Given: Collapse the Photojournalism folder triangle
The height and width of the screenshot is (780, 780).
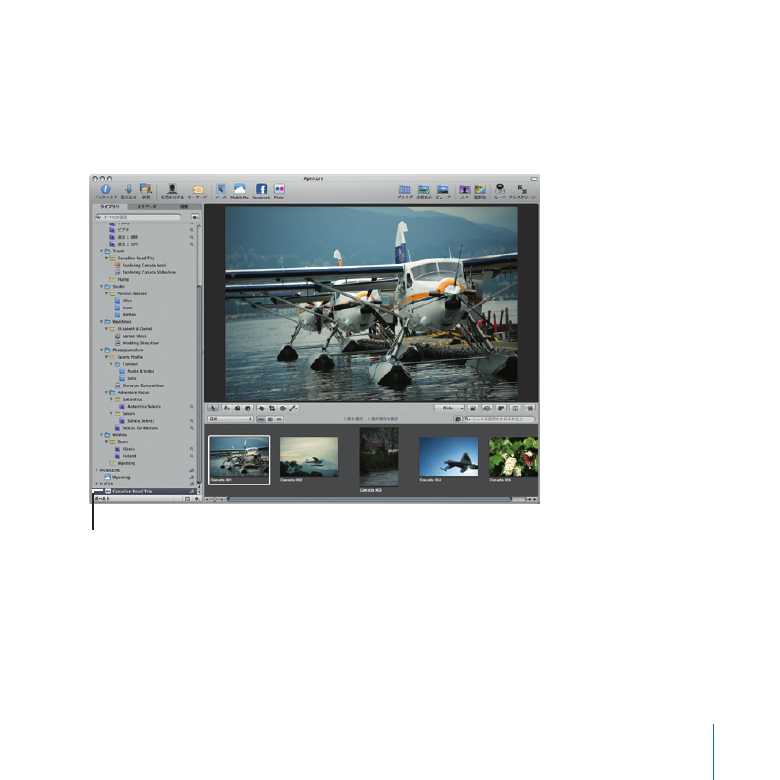Looking at the screenshot, I should [101, 350].
